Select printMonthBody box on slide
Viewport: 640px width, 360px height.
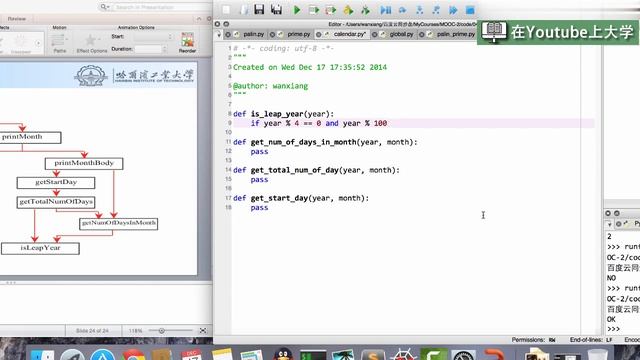click(84, 163)
